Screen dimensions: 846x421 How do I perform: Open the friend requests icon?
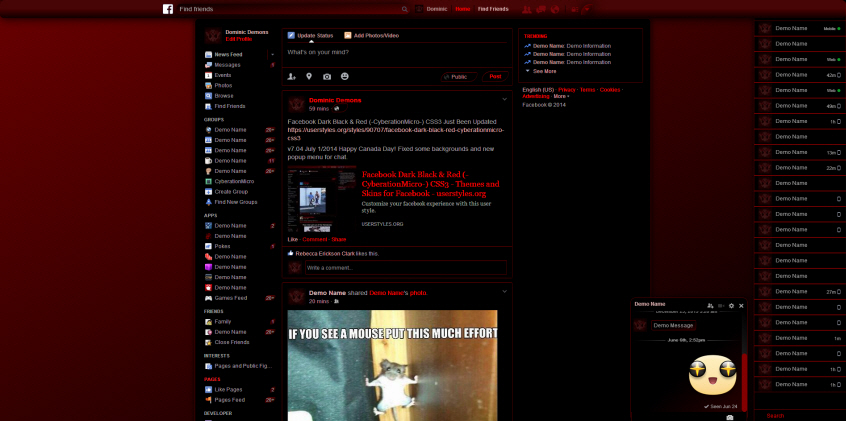pyautogui.click(x=527, y=9)
